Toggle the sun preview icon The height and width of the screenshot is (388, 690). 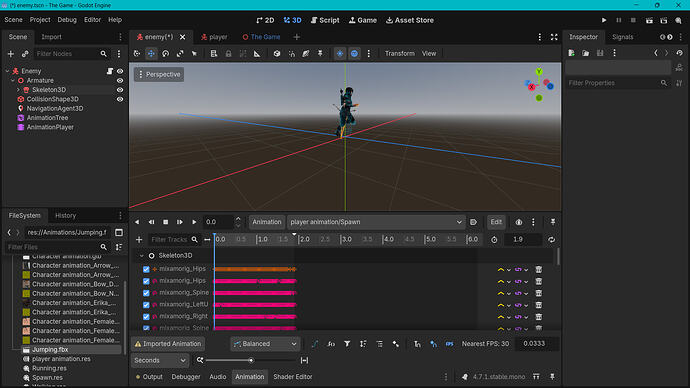tap(340, 54)
